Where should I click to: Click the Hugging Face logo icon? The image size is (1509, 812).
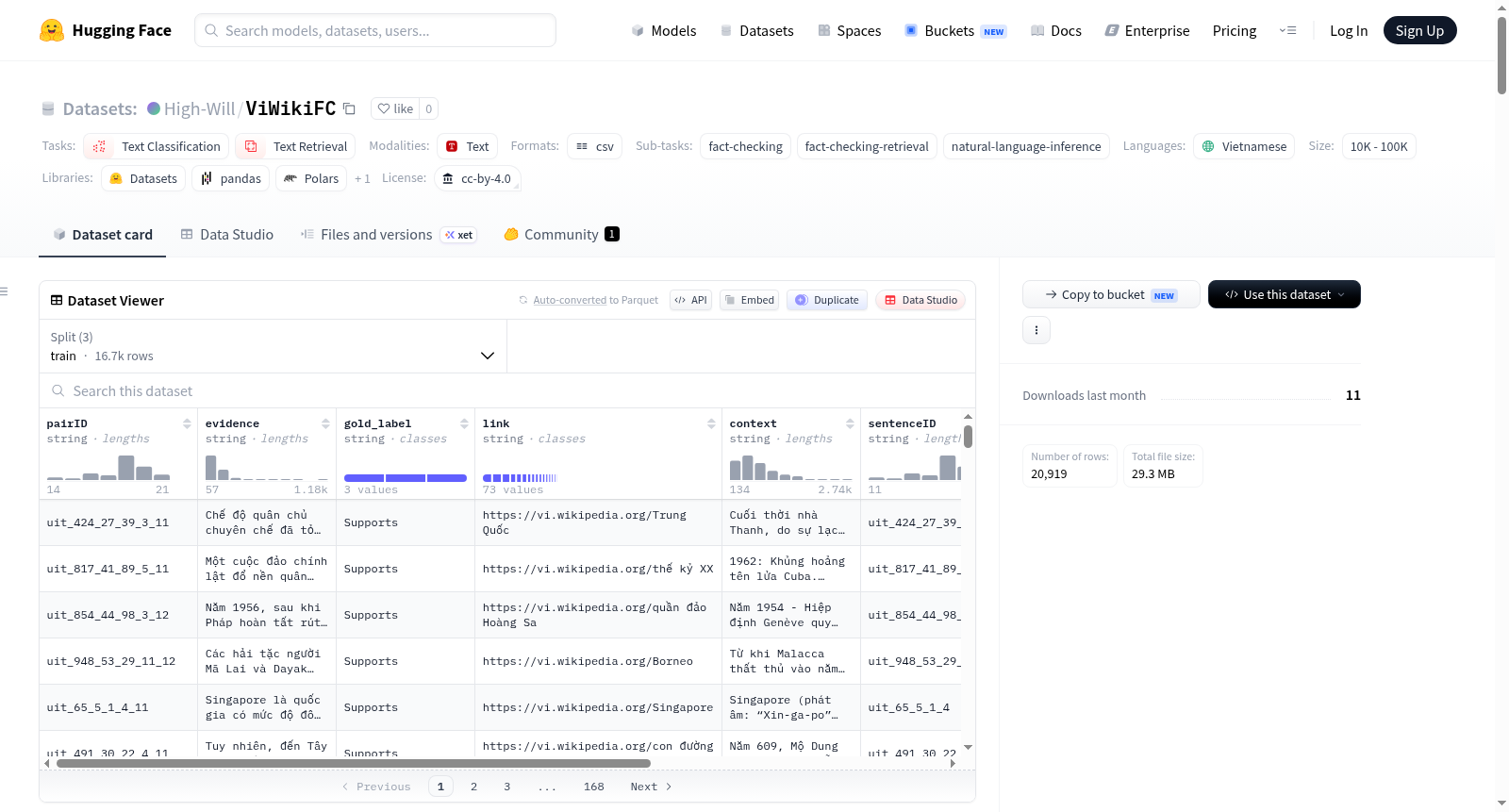[x=52, y=30]
